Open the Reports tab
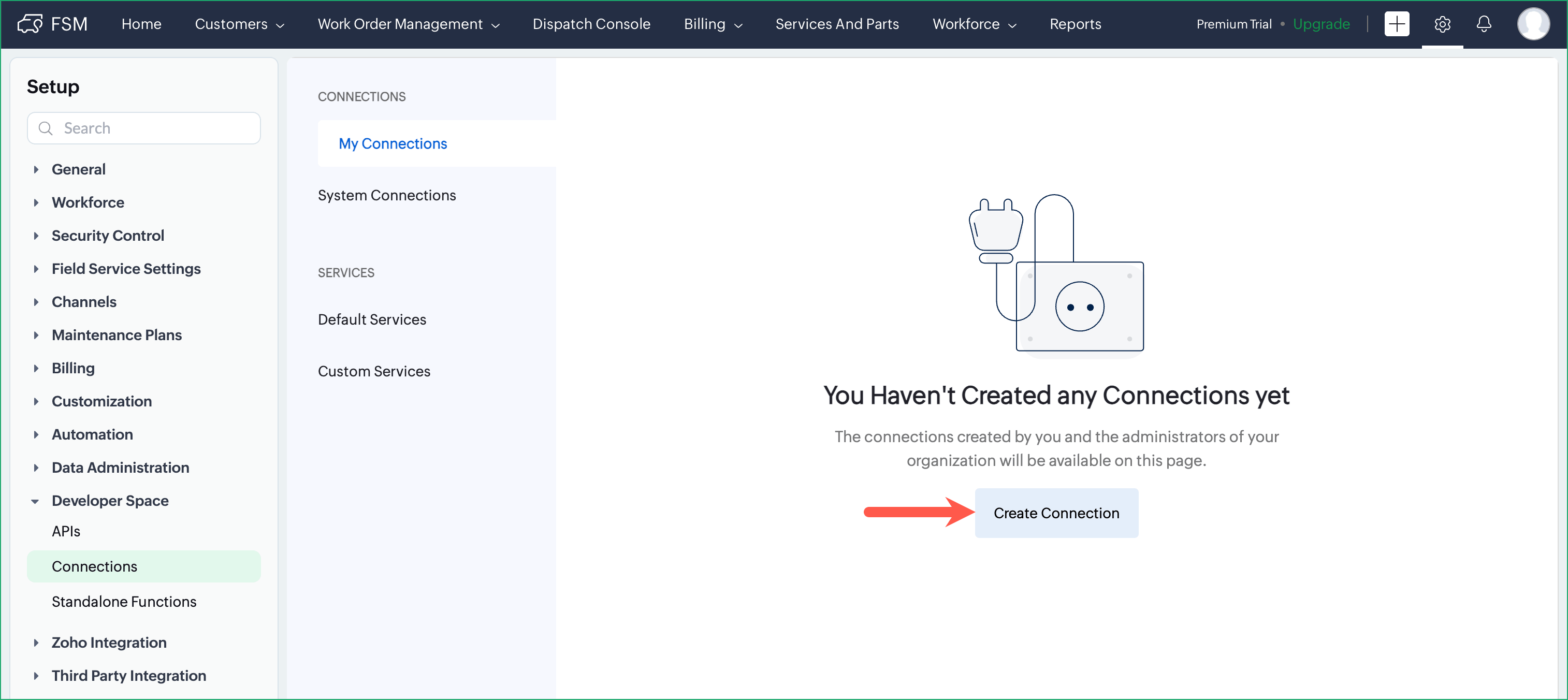 [1075, 24]
